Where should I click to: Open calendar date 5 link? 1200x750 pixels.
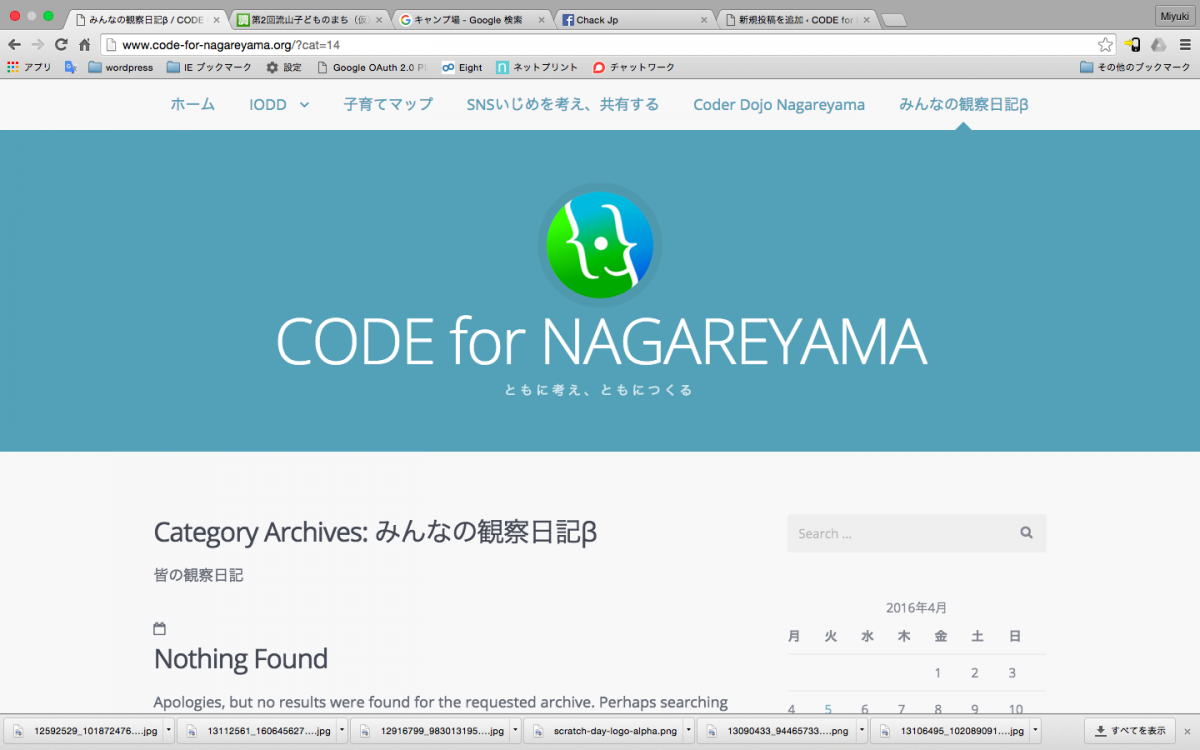[828, 710]
